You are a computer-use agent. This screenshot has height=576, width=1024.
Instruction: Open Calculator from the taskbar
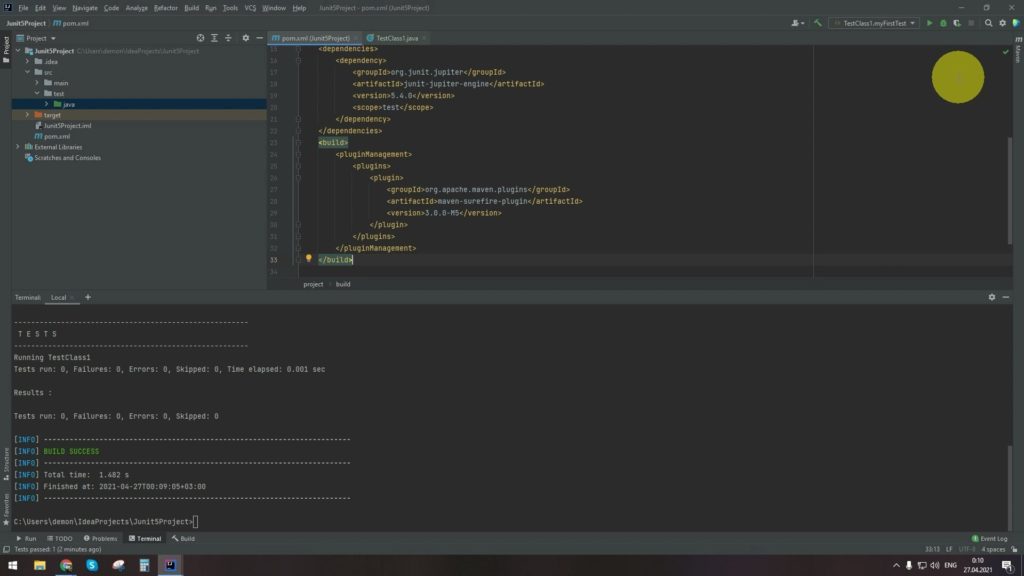coord(144,566)
